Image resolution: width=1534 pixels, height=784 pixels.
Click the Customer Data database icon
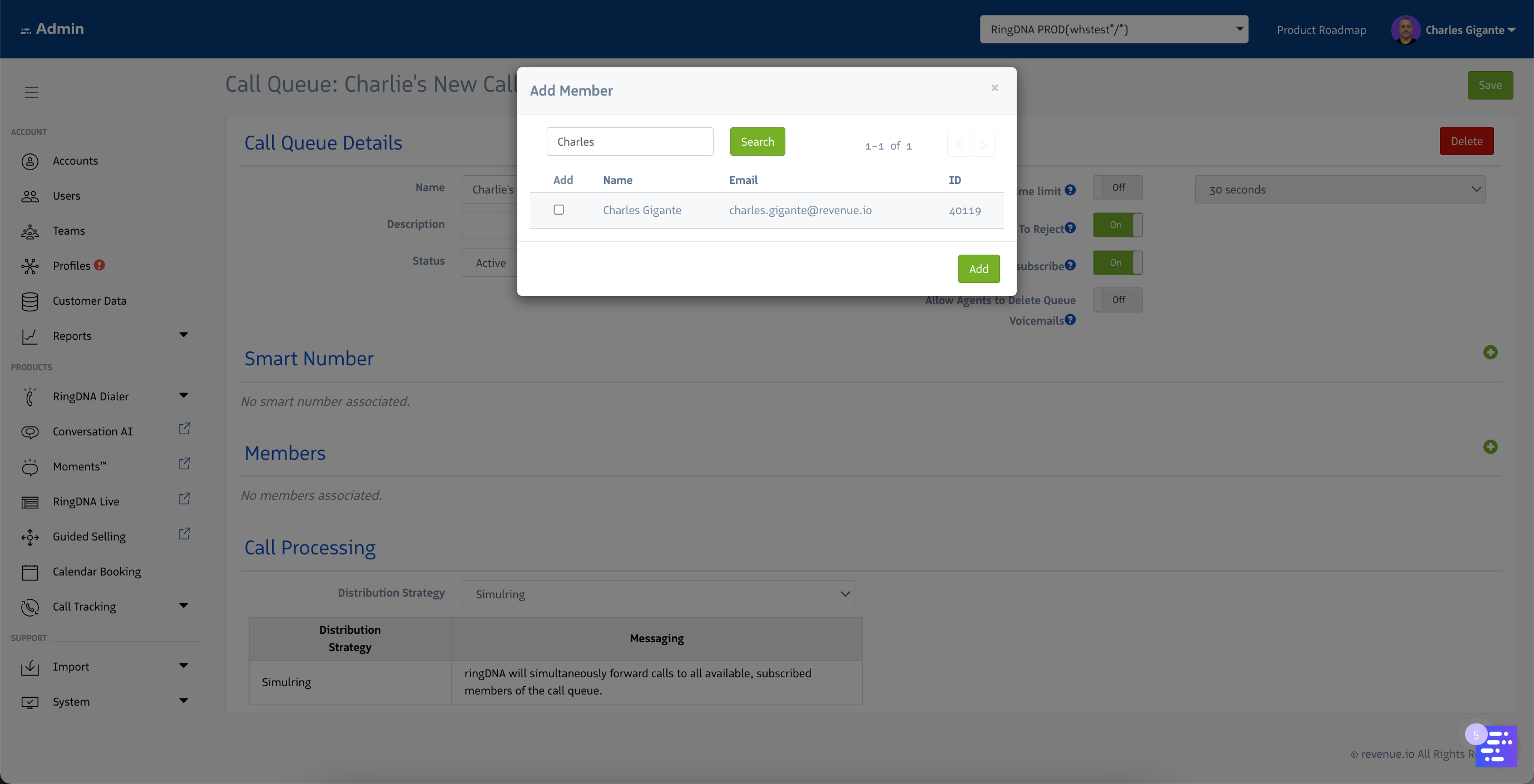[x=30, y=301]
